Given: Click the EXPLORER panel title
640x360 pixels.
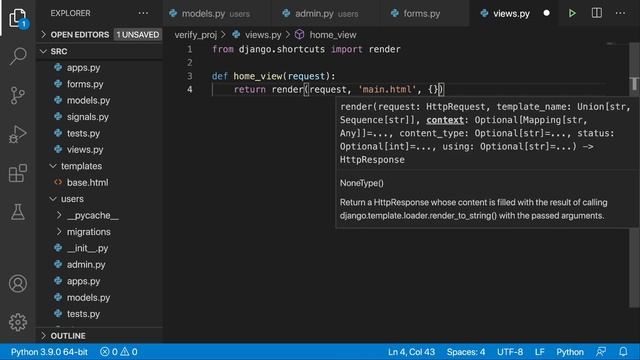Looking at the screenshot, I should (70, 13).
